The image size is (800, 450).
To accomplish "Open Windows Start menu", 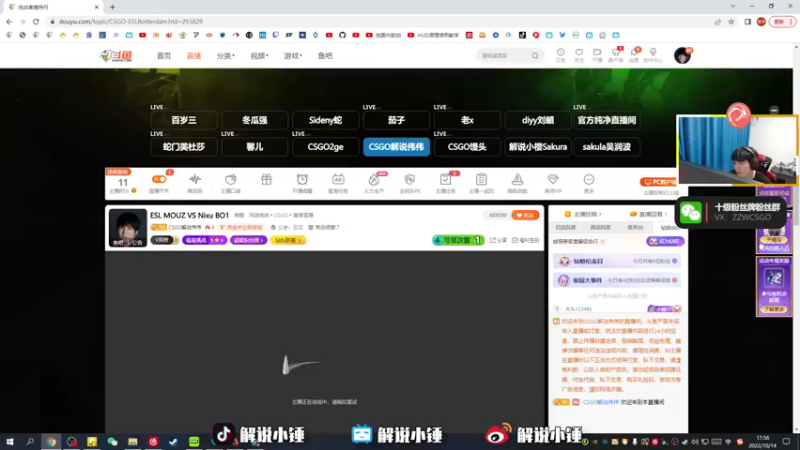I will (x=10, y=441).
